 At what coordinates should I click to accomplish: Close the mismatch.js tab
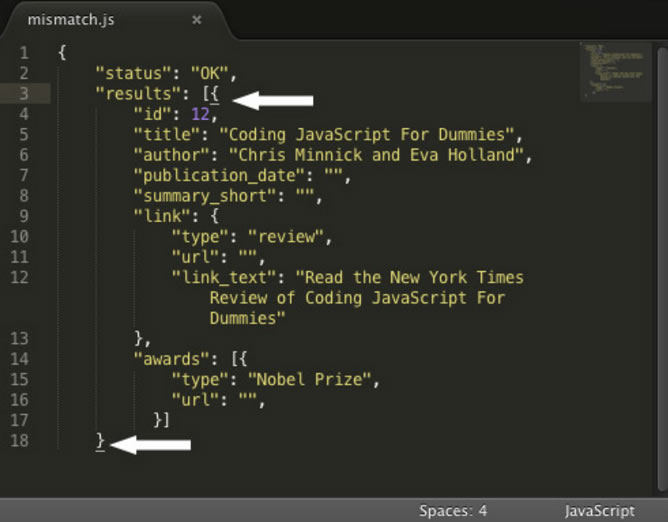196,20
